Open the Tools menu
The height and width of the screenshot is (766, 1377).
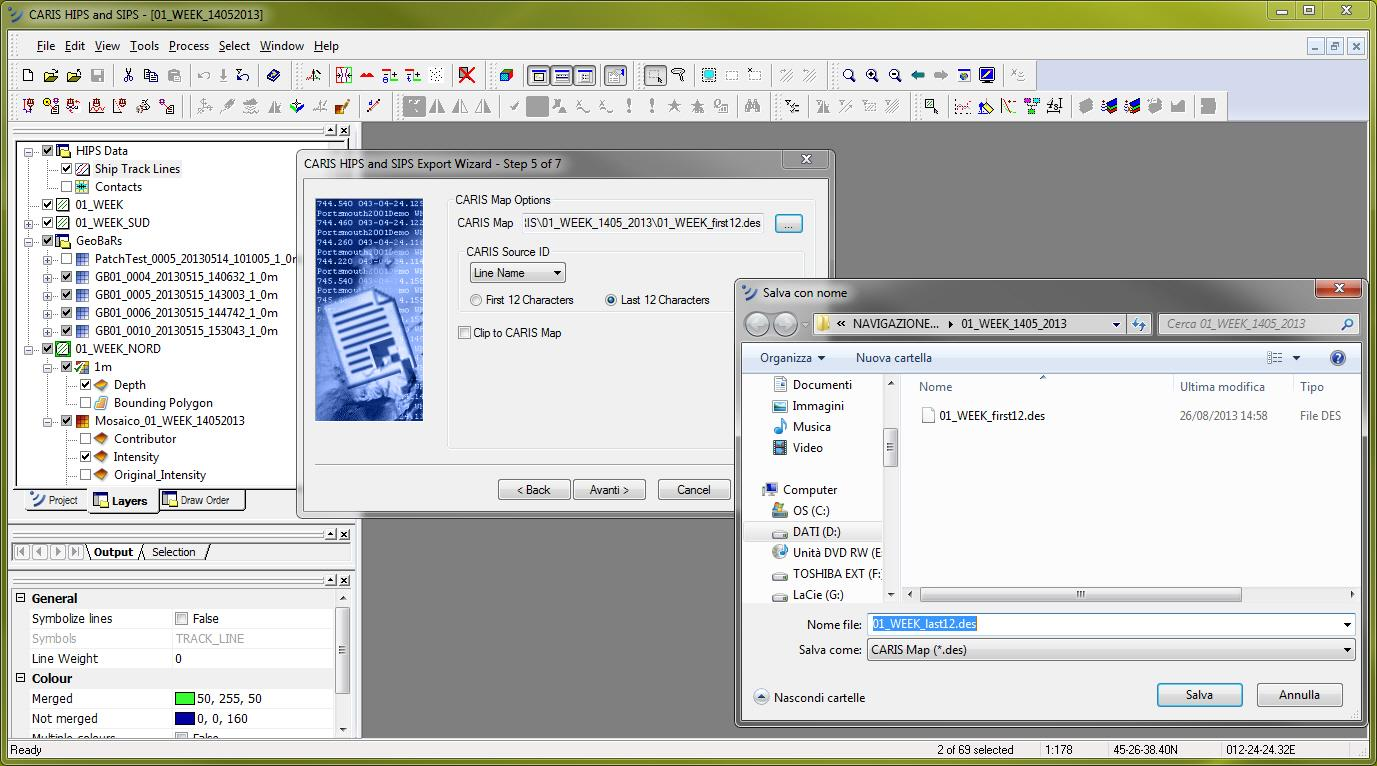click(x=144, y=46)
